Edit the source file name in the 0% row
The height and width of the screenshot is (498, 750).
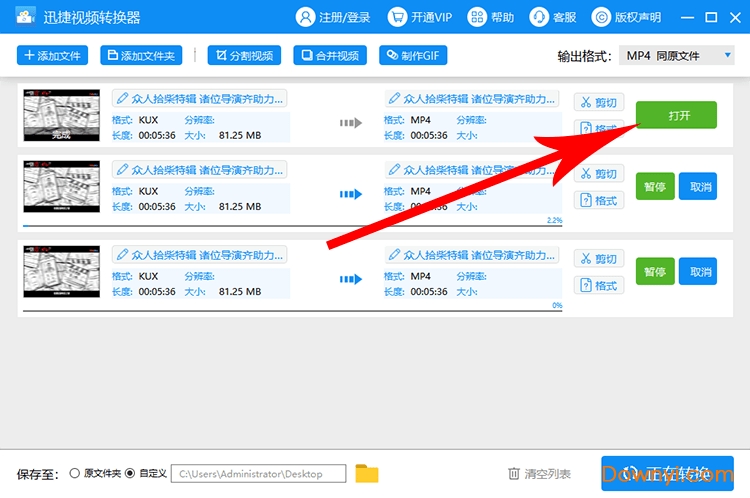pyautogui.click(x=199, y=255)
